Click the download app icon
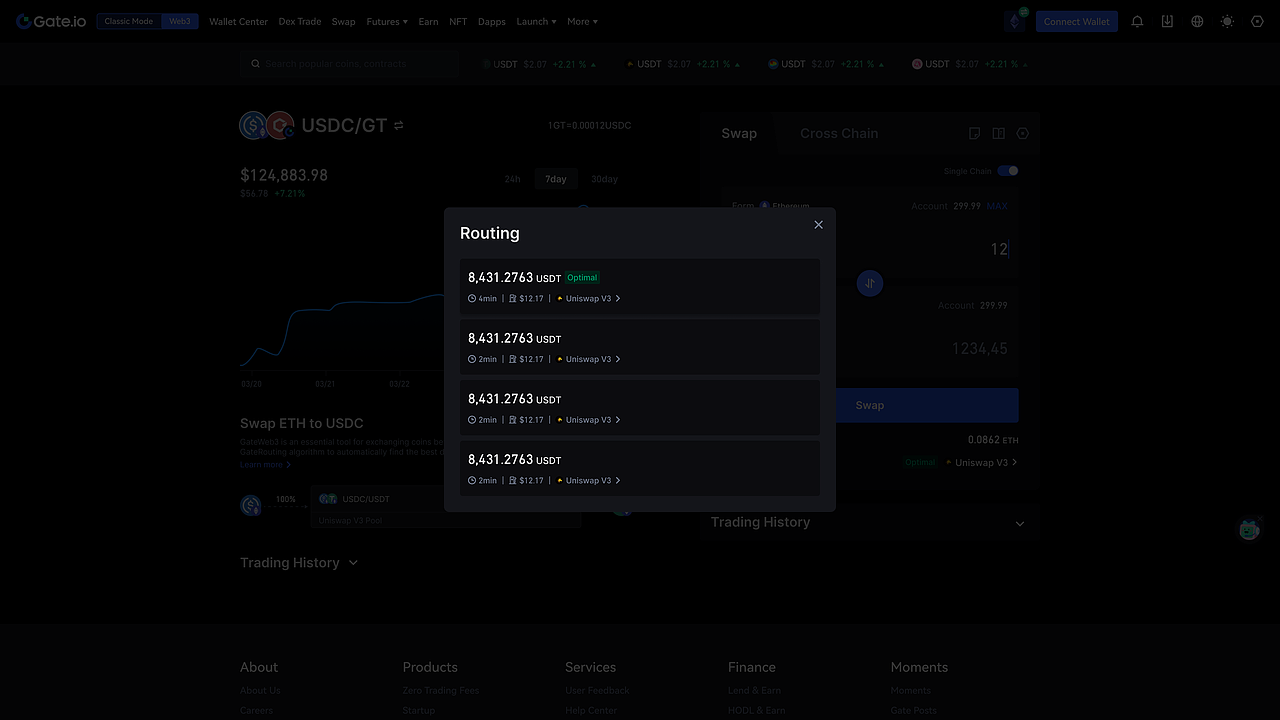The width and height of the screenshot is (1280, 720). 1167,21
